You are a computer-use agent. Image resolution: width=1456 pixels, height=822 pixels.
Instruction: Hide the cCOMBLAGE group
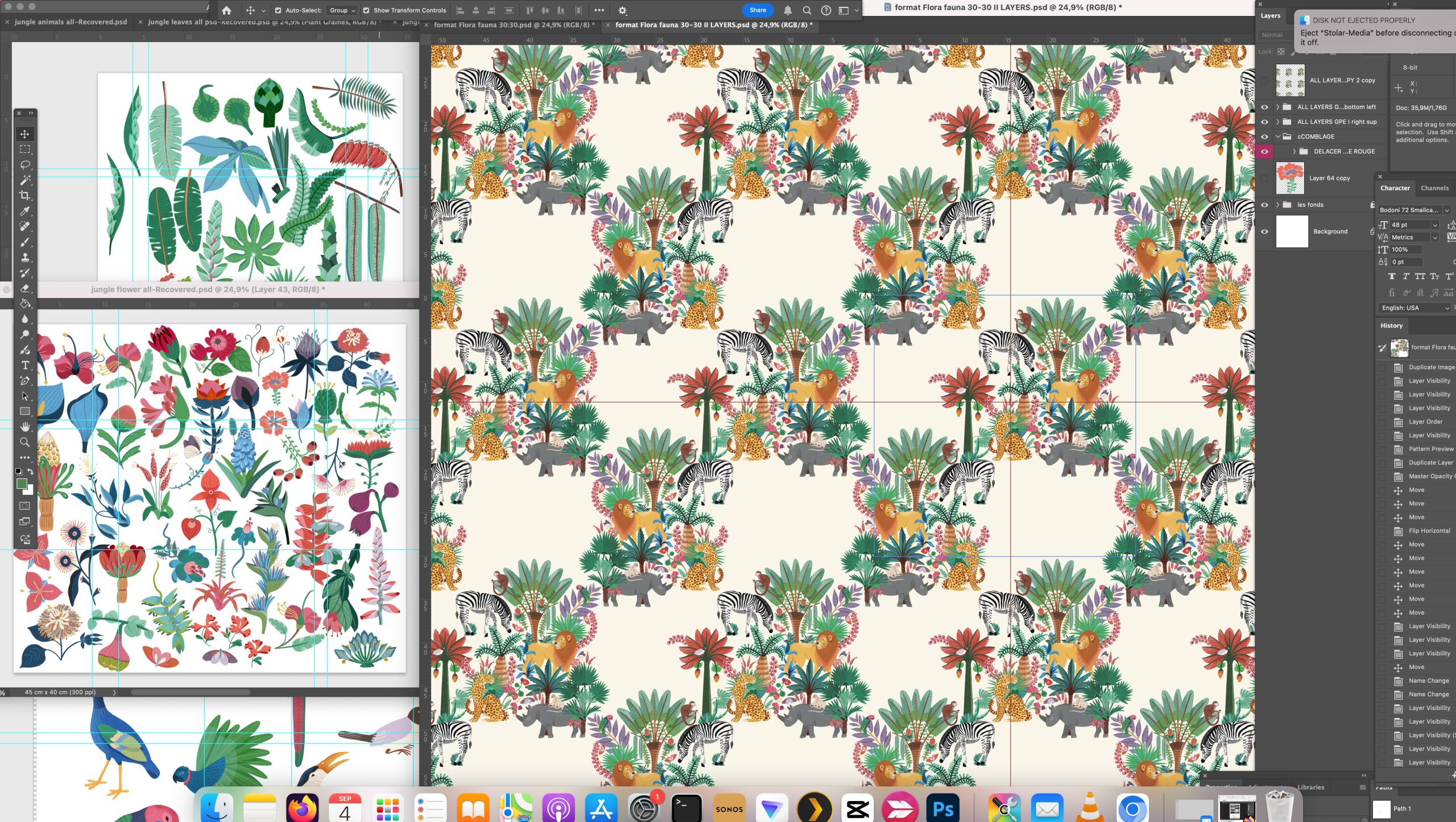[x=1264, y=136]
